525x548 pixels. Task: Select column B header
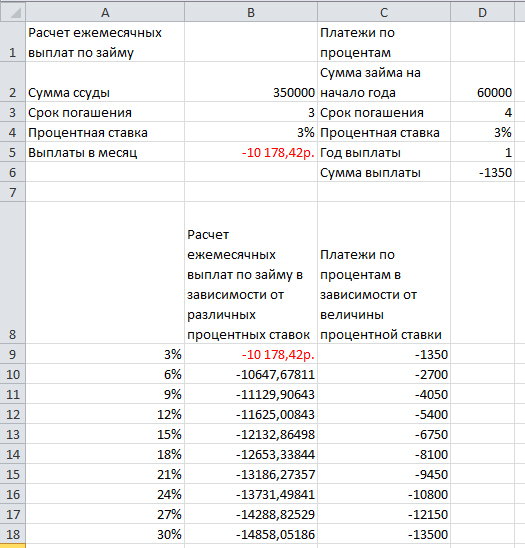251,13
